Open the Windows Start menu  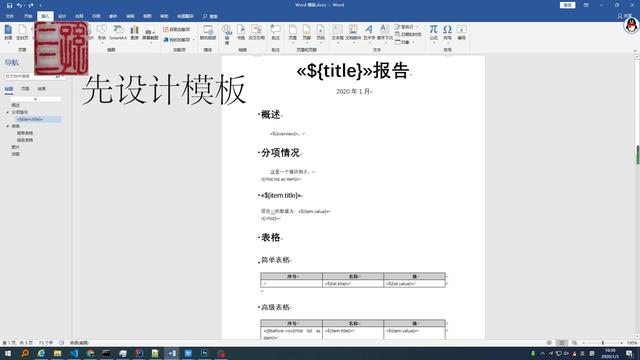coord(8,353)
